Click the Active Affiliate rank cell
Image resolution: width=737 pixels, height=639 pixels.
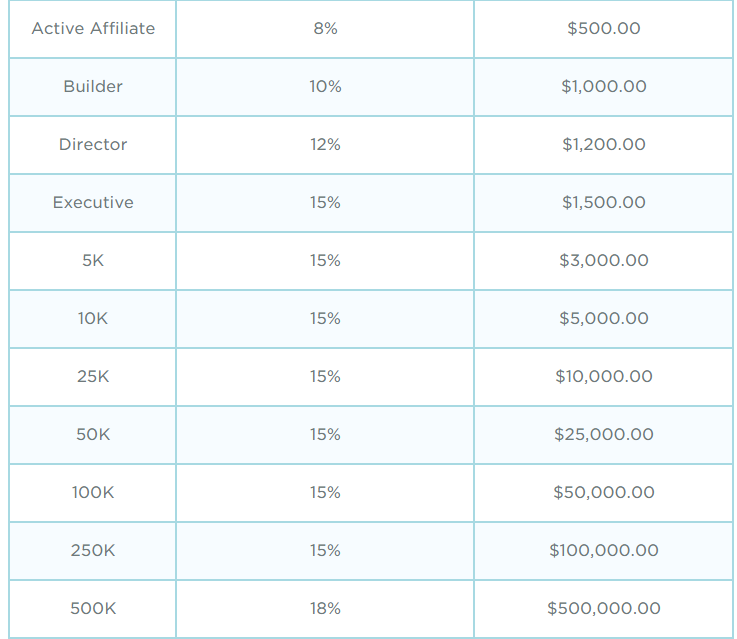[93, 29]
